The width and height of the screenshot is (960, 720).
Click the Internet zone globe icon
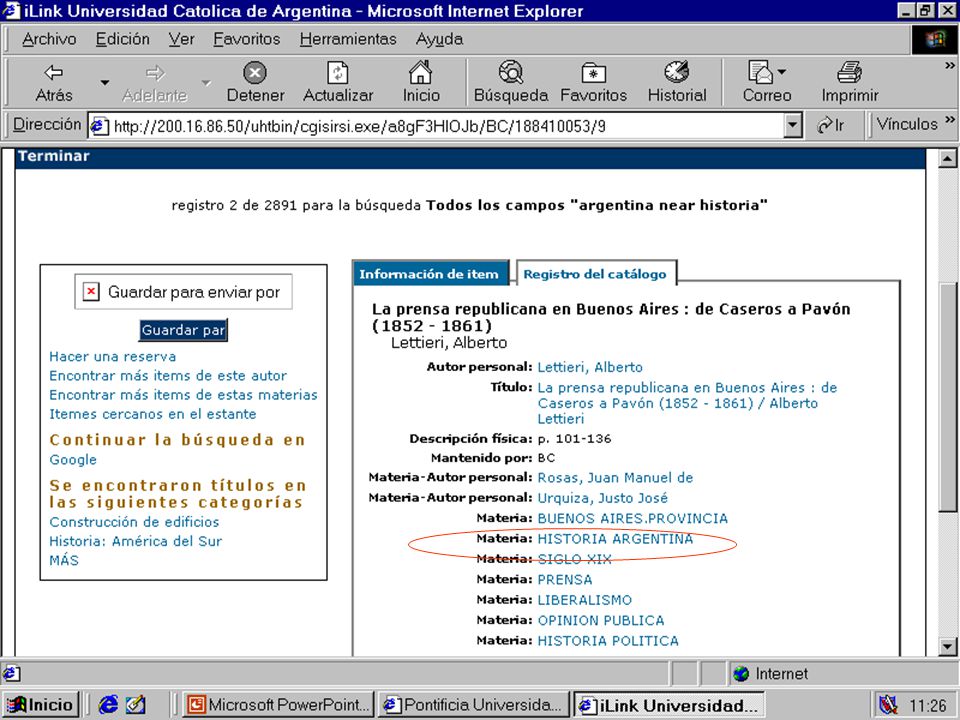click(741, 673)
